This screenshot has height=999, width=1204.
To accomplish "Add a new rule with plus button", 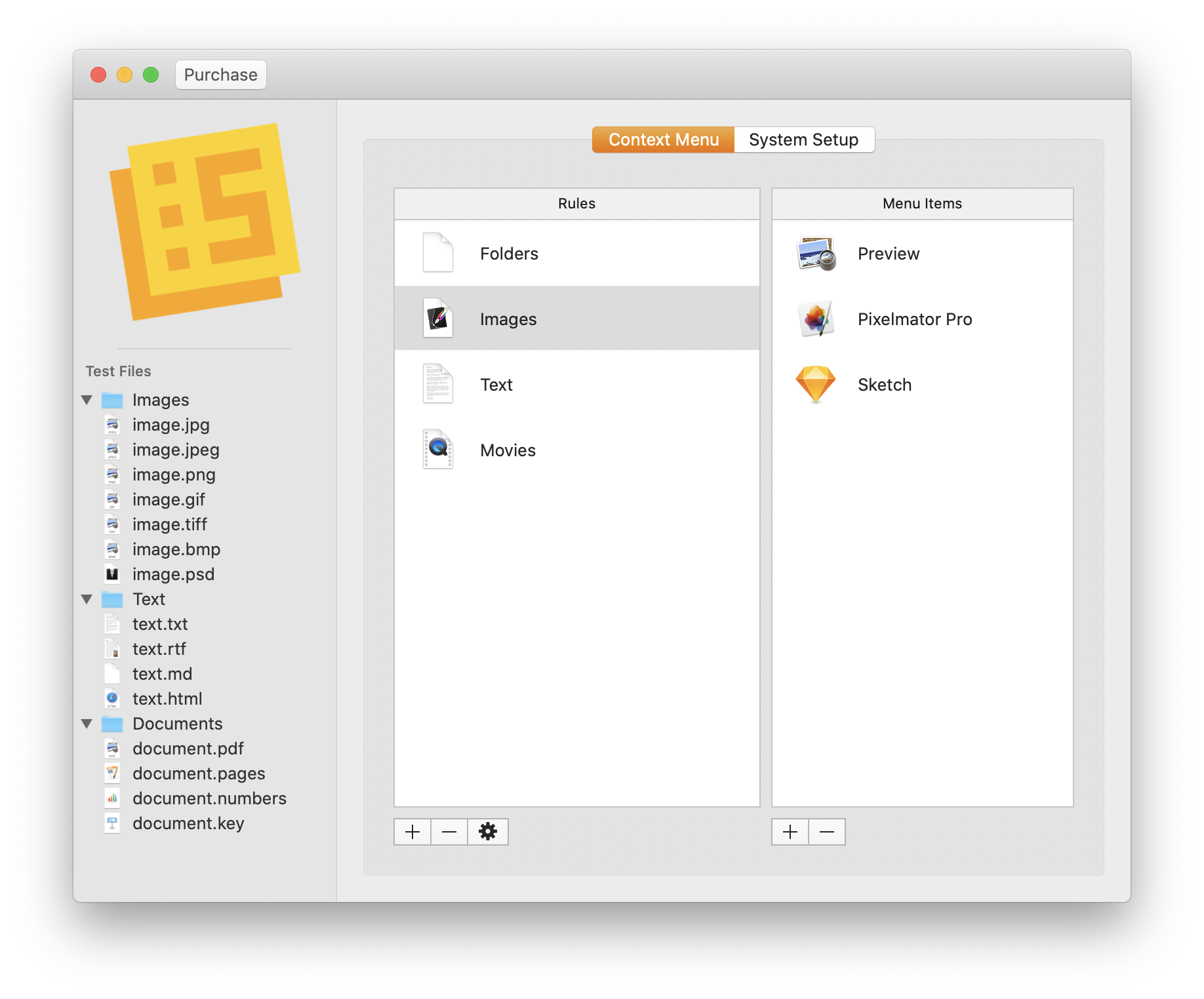I will click(x=412, y=832).
